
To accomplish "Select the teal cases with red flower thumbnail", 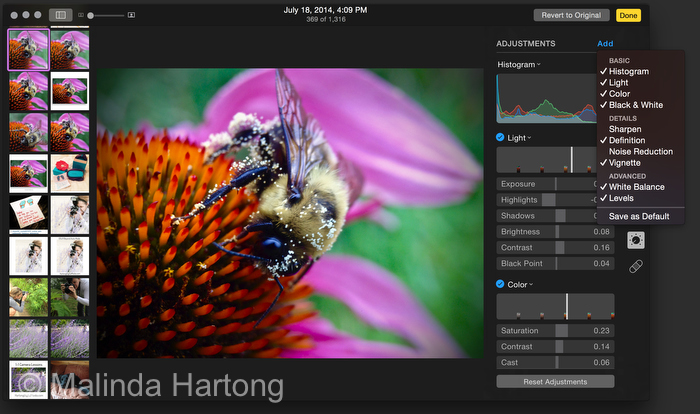I will (70, 173).
